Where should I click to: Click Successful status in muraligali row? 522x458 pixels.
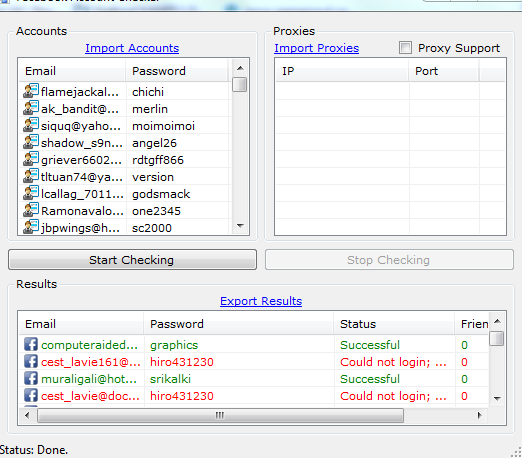370,379
